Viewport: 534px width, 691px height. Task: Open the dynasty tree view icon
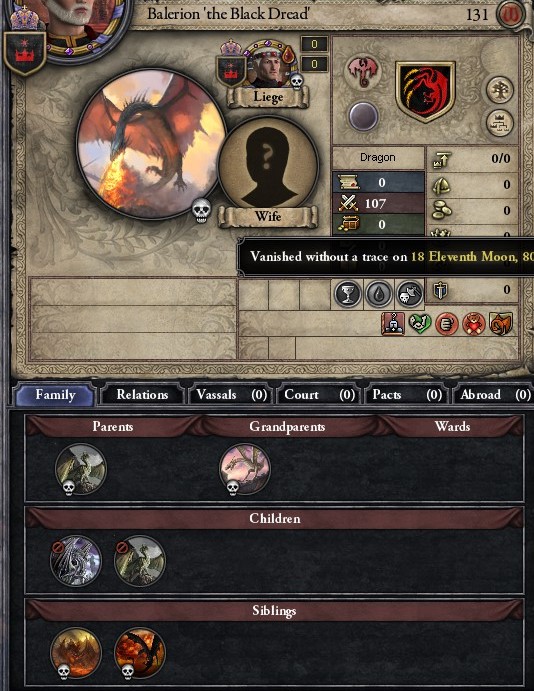(x=500, y=90)
